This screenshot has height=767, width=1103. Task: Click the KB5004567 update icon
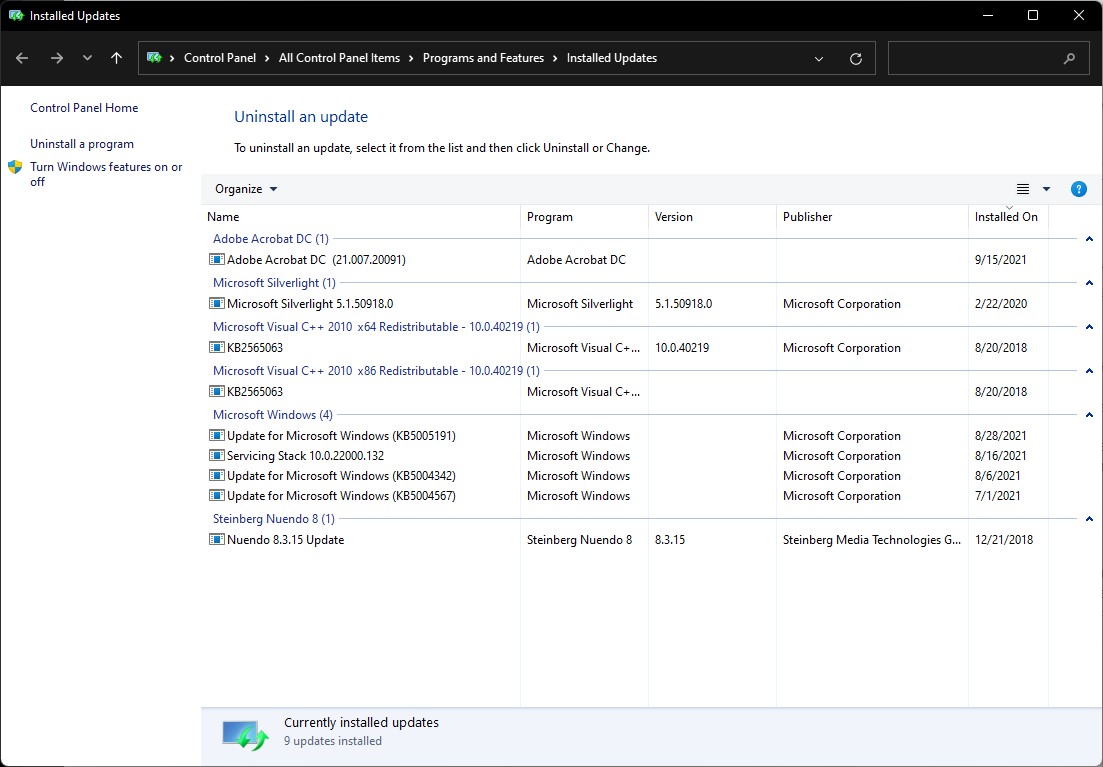pyautogui.click(x=217, y=496)
